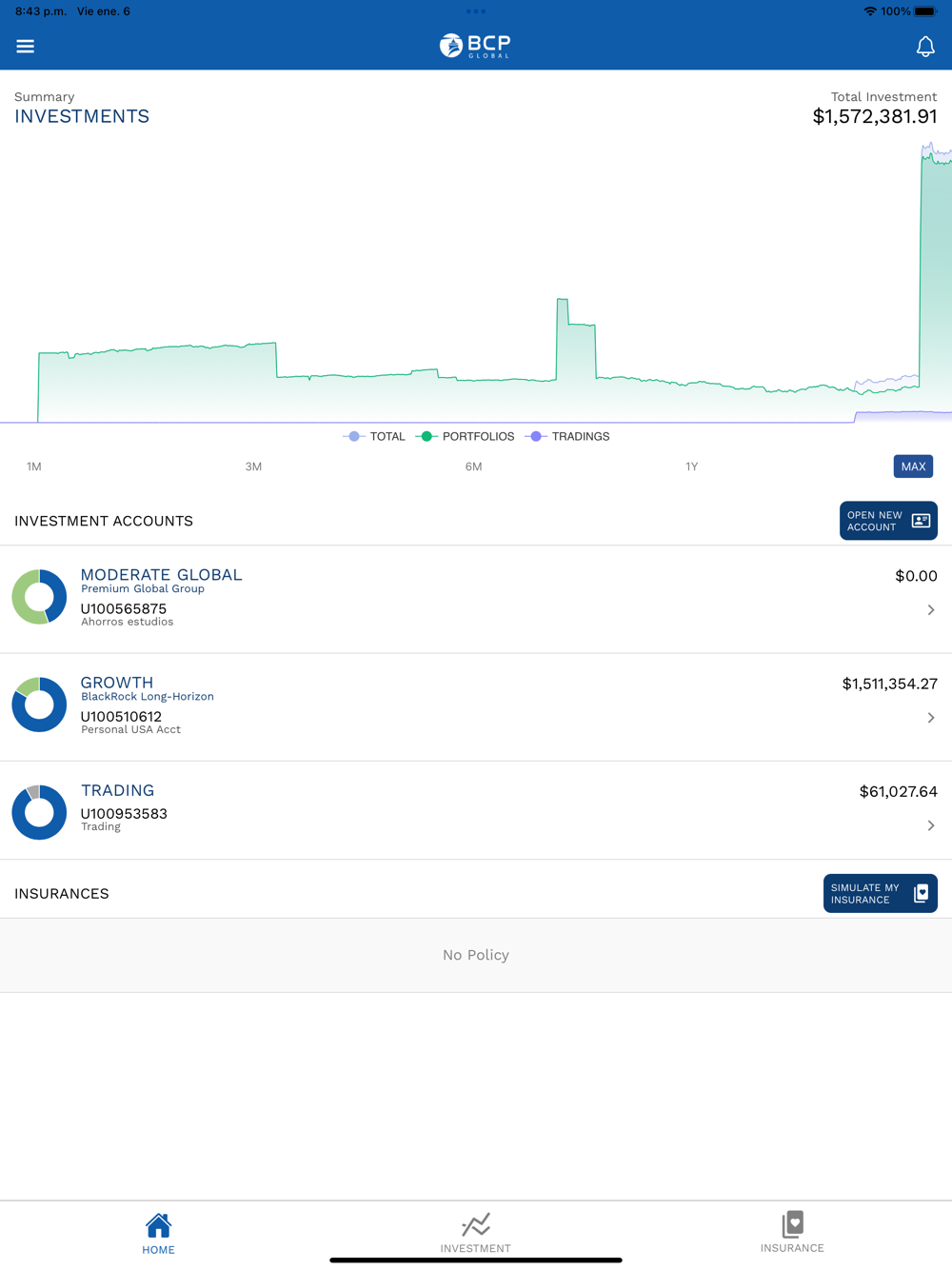Go to Investment tab icon
This screenshot has width=952, height=1270.
pos(476,1224)
